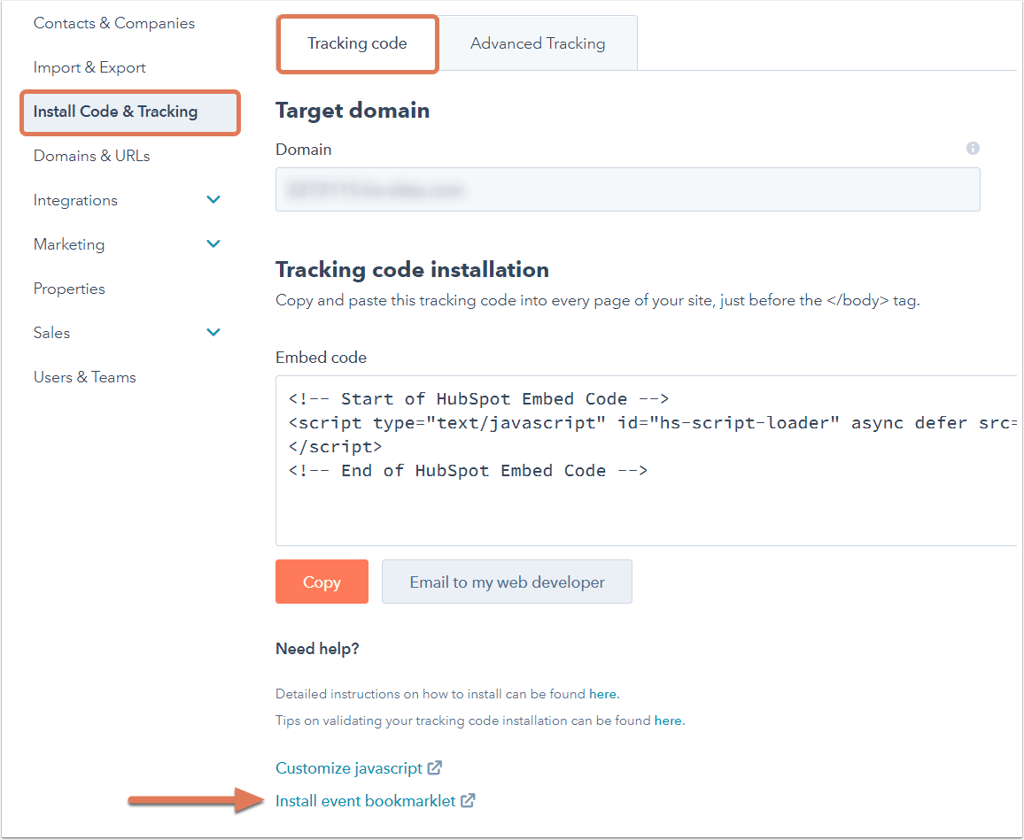1024x840 pixels.
Task: Open Contacts & Companies settings
Action: click(x=114, y=23)
